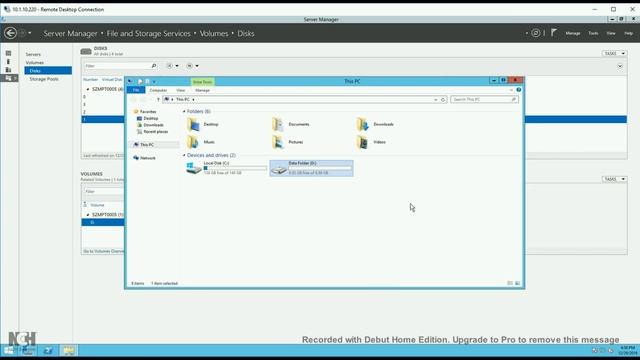Image resolution: width=640 pixels, height=360 pixels.
Task: Go to Servers in the storage navigation
Action: tap(33, 54)
